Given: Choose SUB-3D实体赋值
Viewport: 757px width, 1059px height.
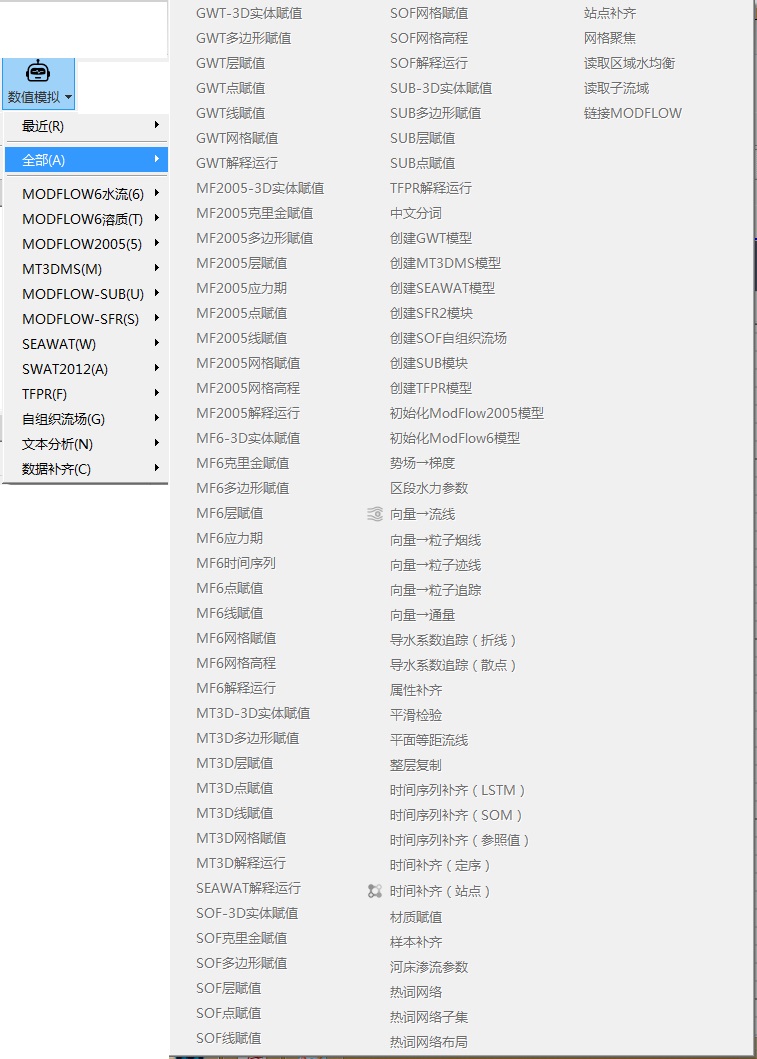Looking at the screenshot, I should tap(441, 88).
